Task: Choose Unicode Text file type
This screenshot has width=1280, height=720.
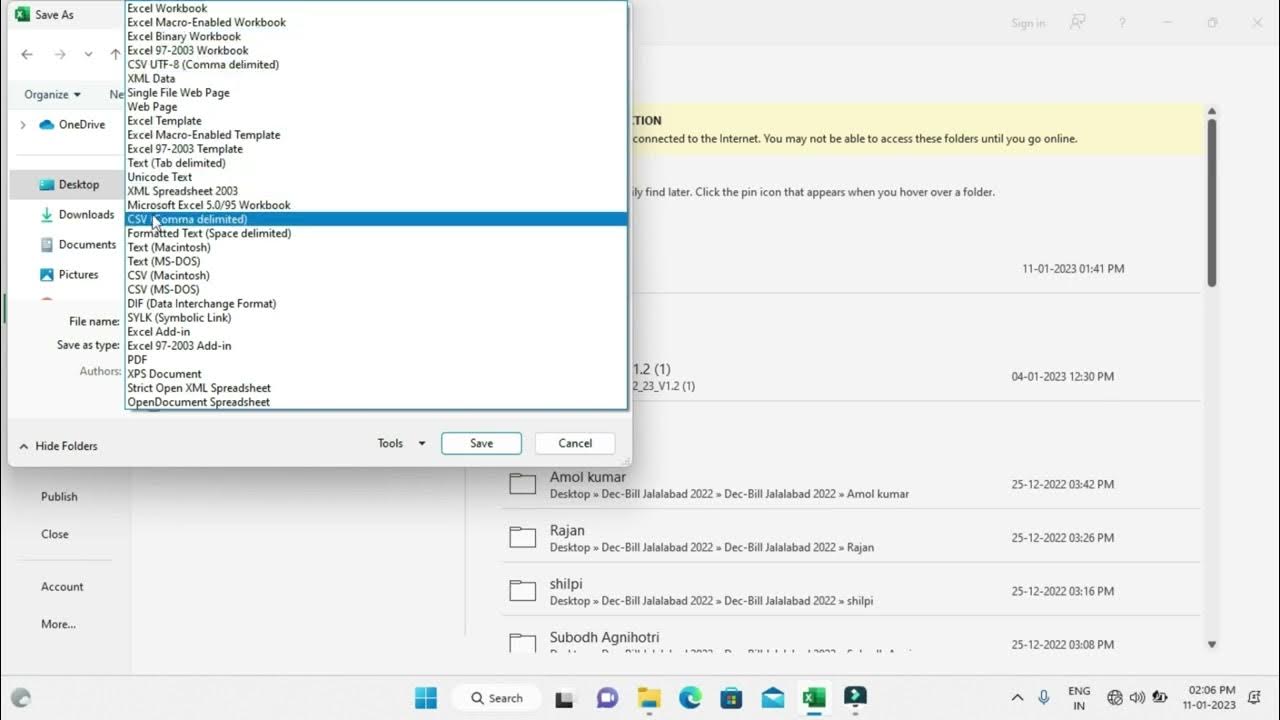Action: 376,177
